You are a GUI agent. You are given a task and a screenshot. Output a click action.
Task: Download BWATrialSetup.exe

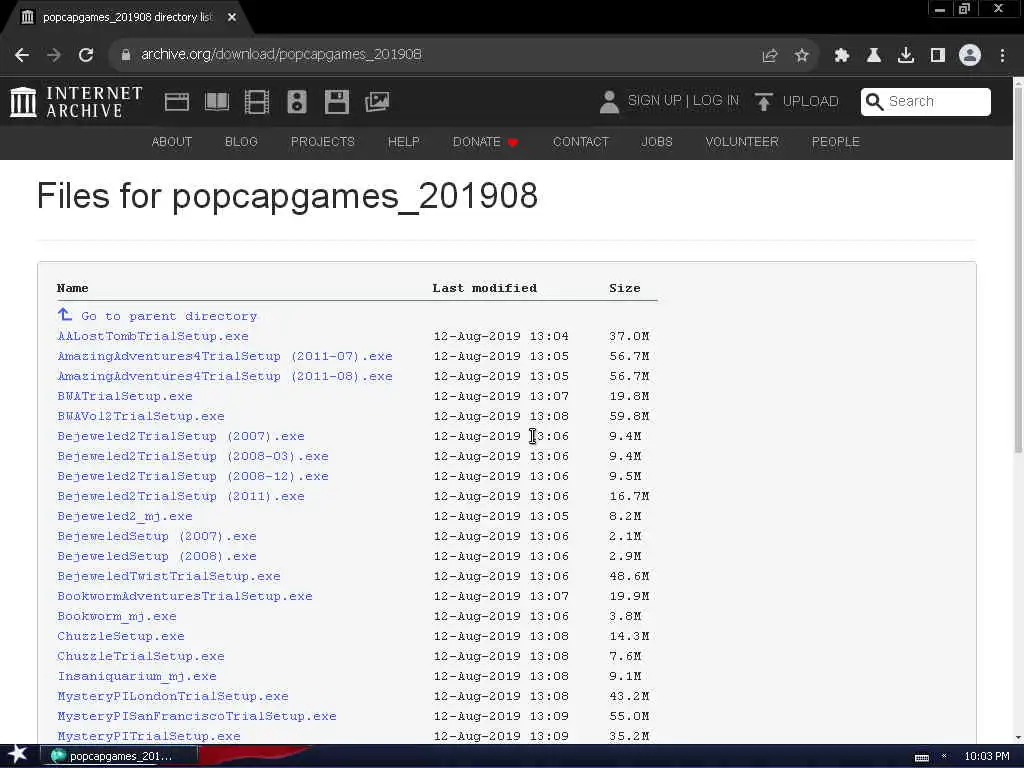125,396
